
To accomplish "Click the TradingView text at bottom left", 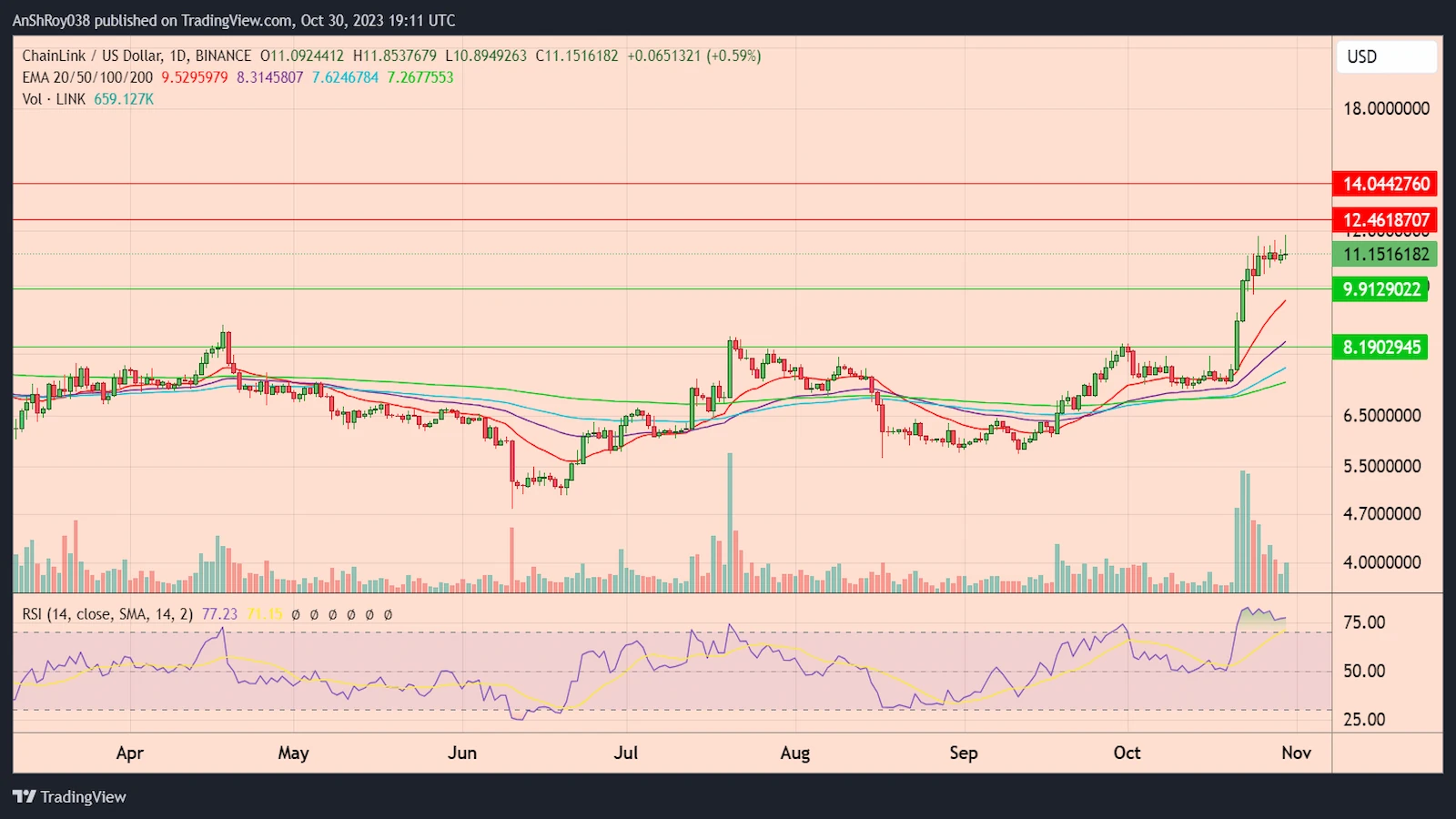I will click(84, 796).
